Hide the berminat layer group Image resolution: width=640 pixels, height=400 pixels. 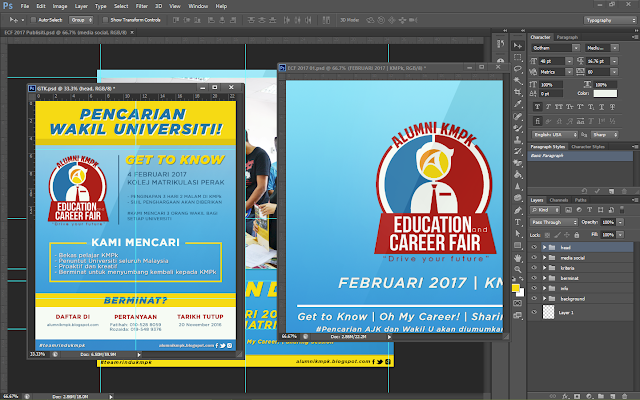tap(534, 278)
